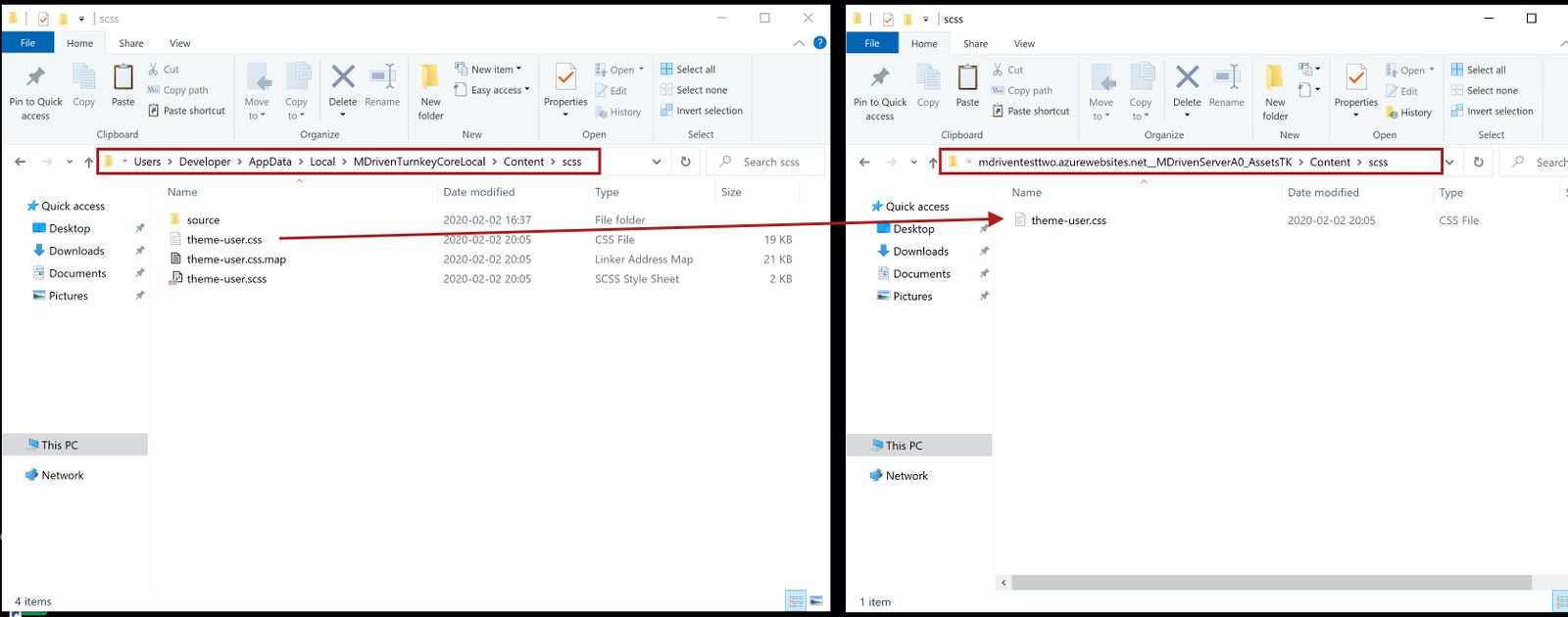Switch to details view in left window
This screenshot has height=617, width=1568.
pos(795,600)
